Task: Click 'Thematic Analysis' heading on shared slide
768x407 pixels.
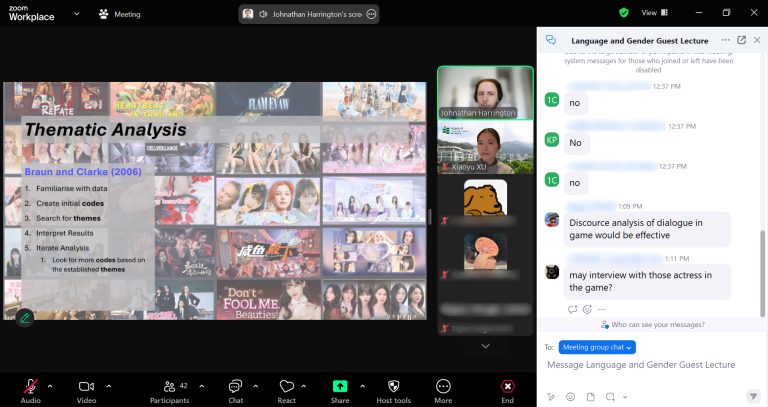Action: click(x=105, y=129)
